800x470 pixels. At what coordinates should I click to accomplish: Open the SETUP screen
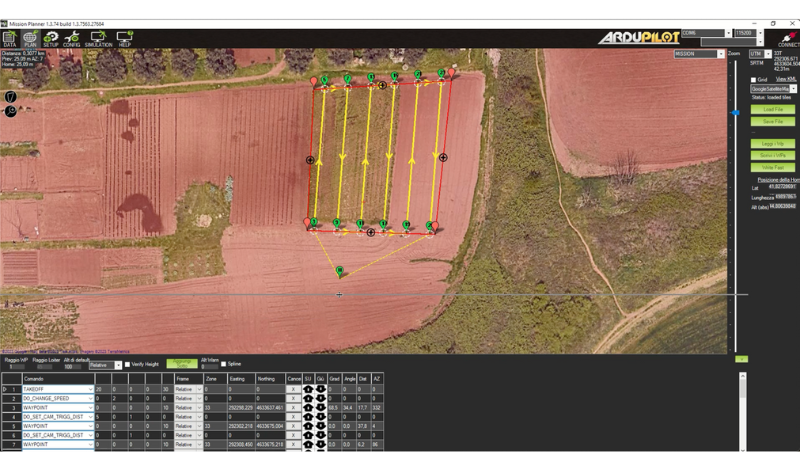(51, 39)
